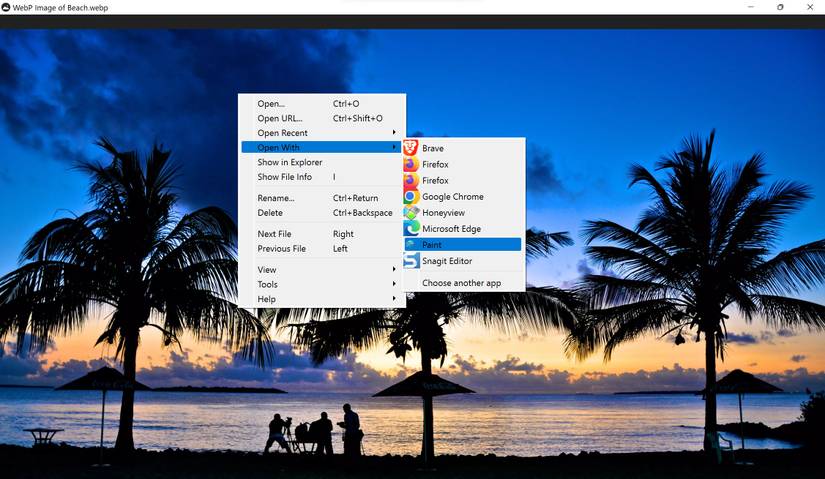
Task: Select the Open With menu item
Action: pos(323,147)
